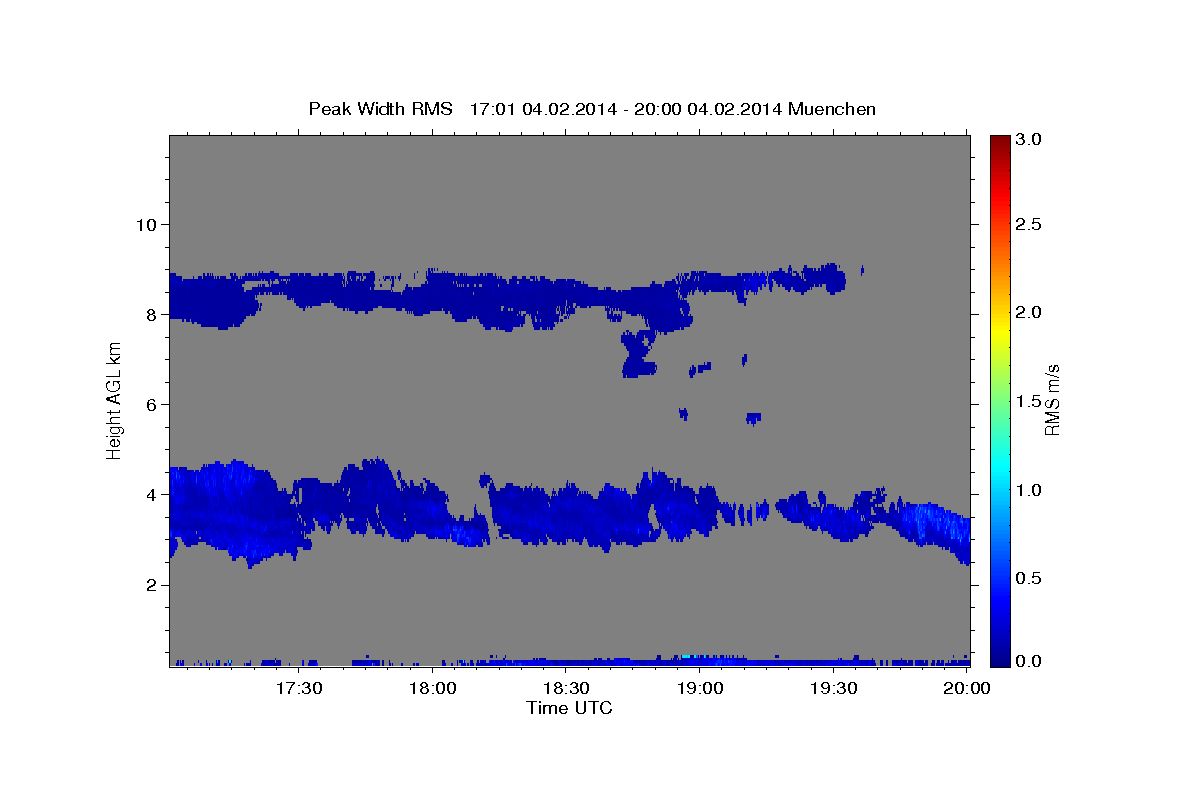Image resolution: width=1200 pixels, height=800 pixels.
Task: Click the "Time UTC" axis label
Action: pos(569,708)
